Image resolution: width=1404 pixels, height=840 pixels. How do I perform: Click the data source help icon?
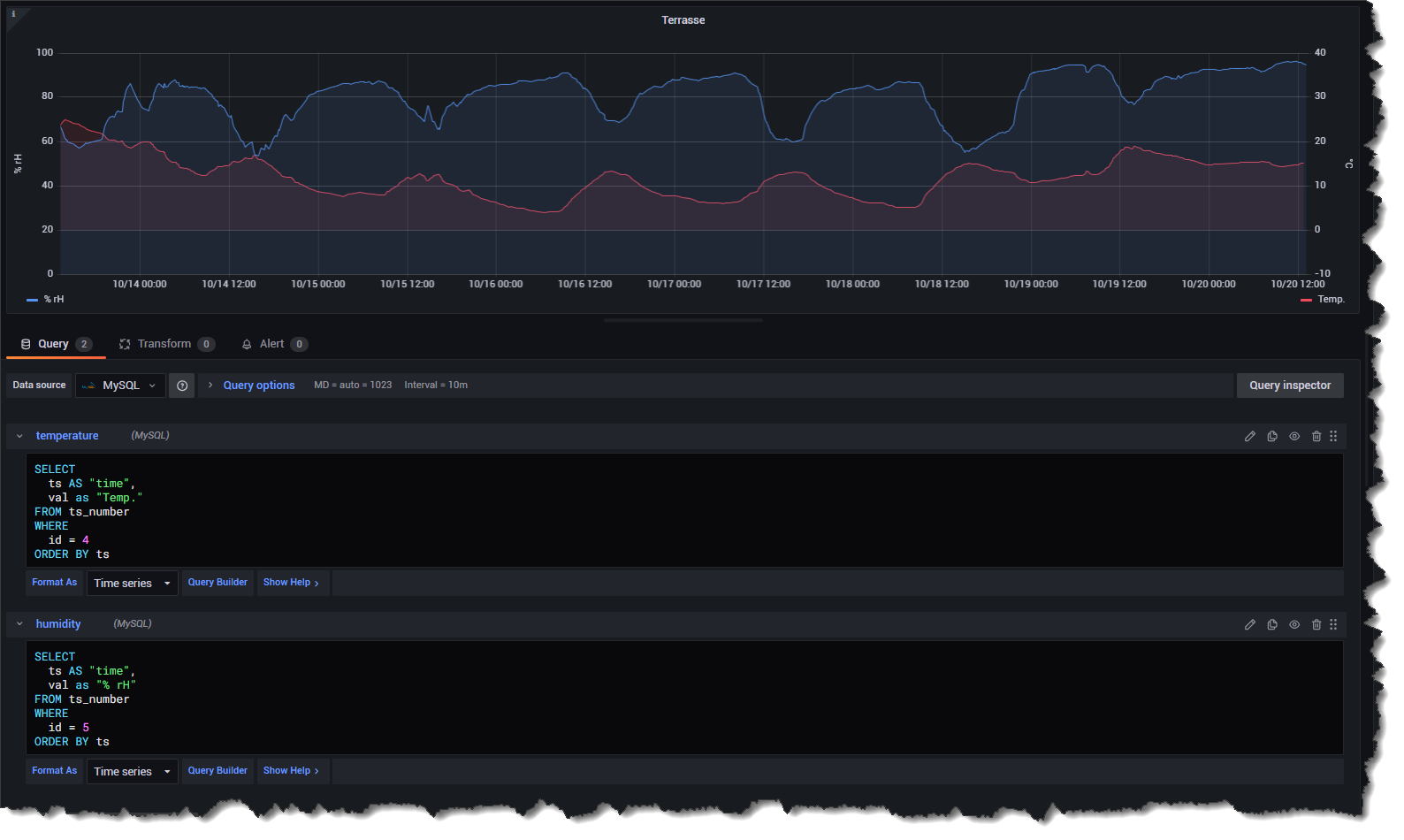coord(182,386)
